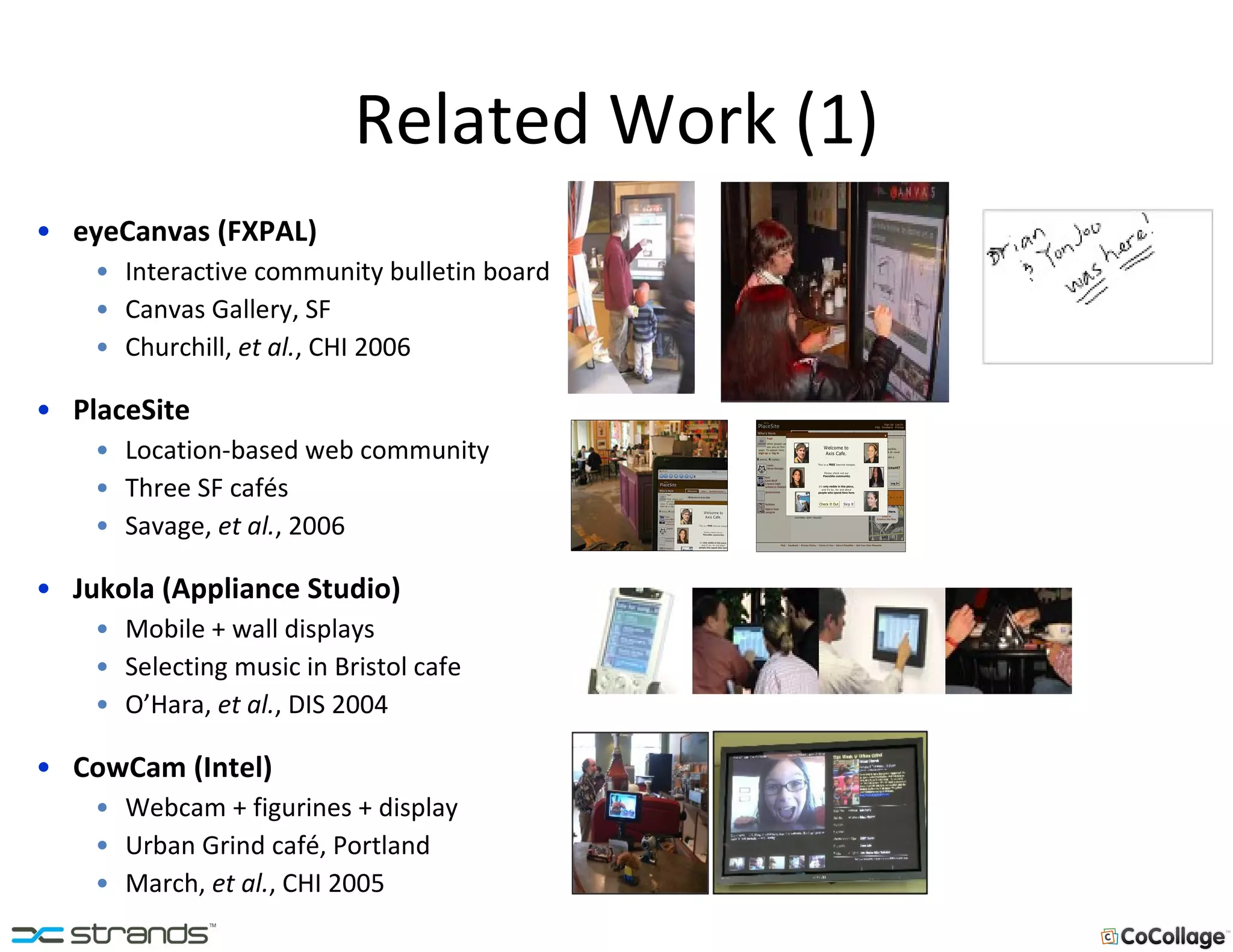Screen dimensions: 1233x952
Task: Select "Selecting music in Bristol cafe" bullet
Action: click(x=293, y=667)
